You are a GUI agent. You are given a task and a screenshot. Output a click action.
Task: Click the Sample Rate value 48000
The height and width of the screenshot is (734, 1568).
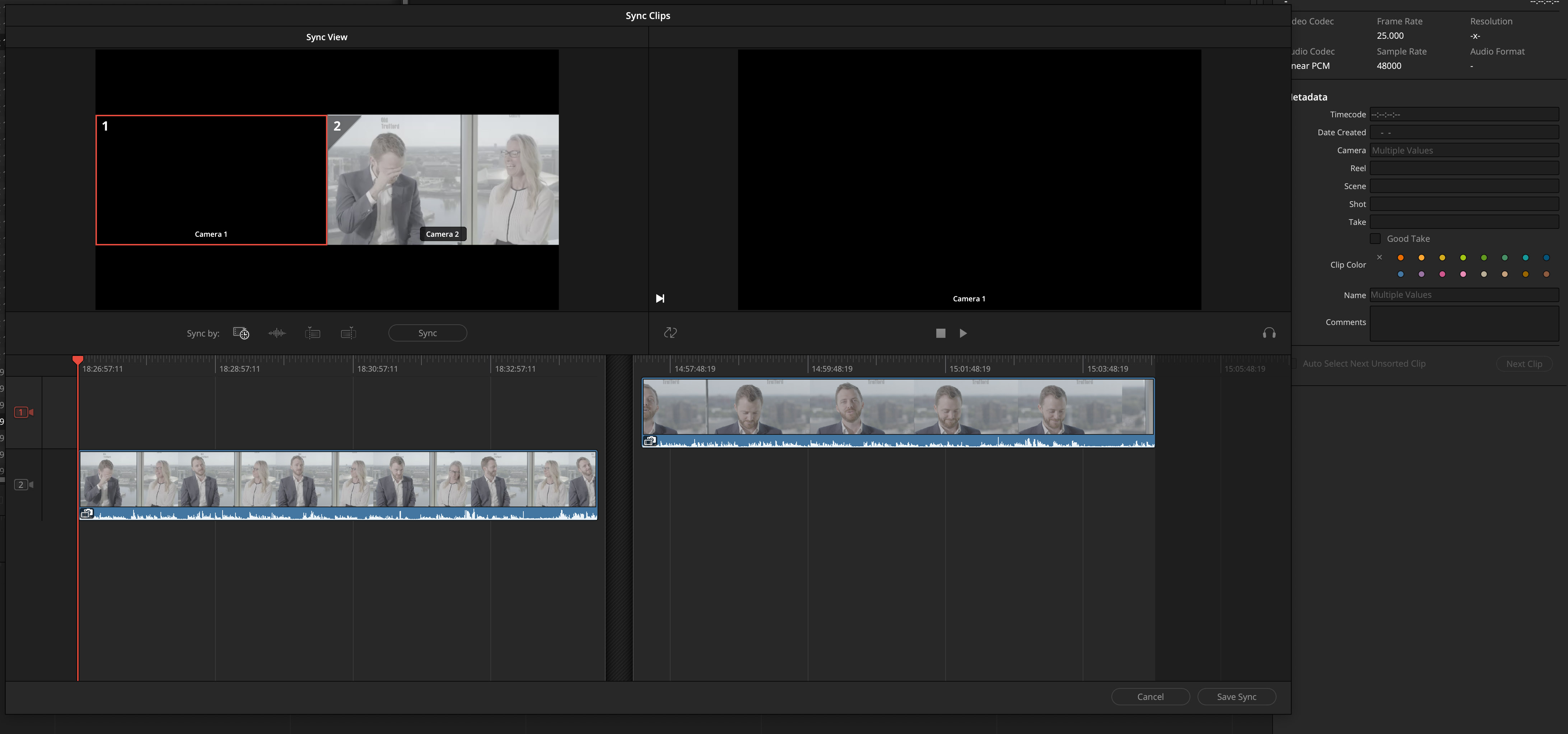(1389, 66)
